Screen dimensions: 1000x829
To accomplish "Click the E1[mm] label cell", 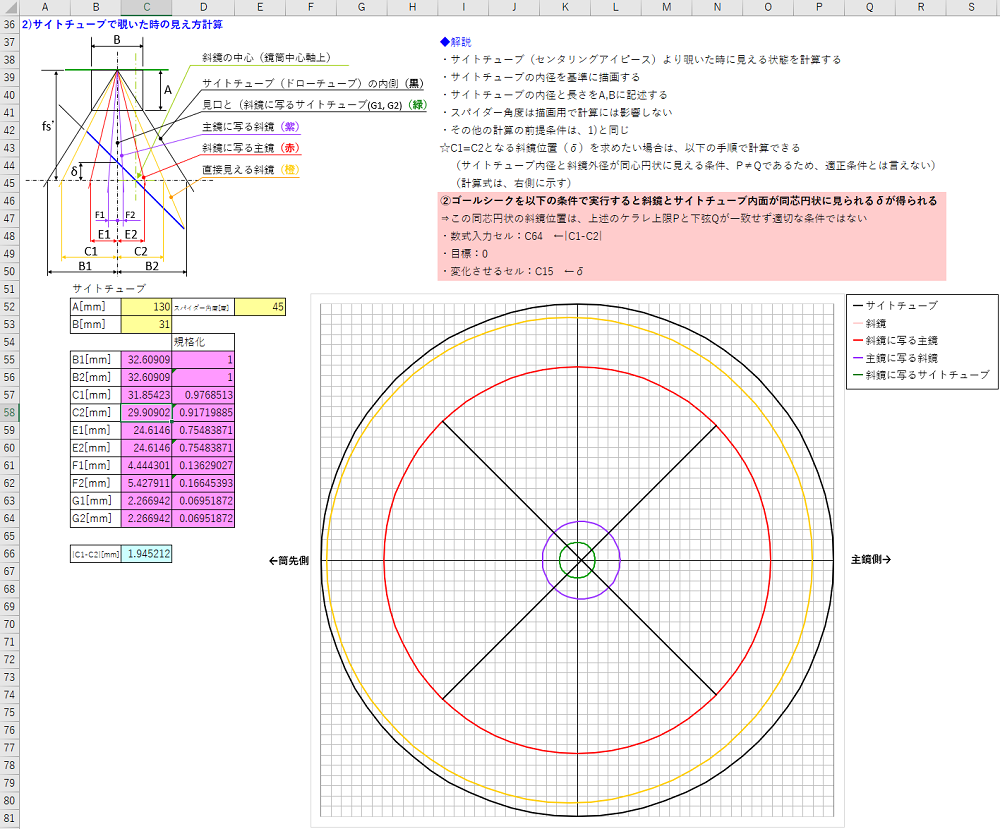I will click(x=96, y=430).
